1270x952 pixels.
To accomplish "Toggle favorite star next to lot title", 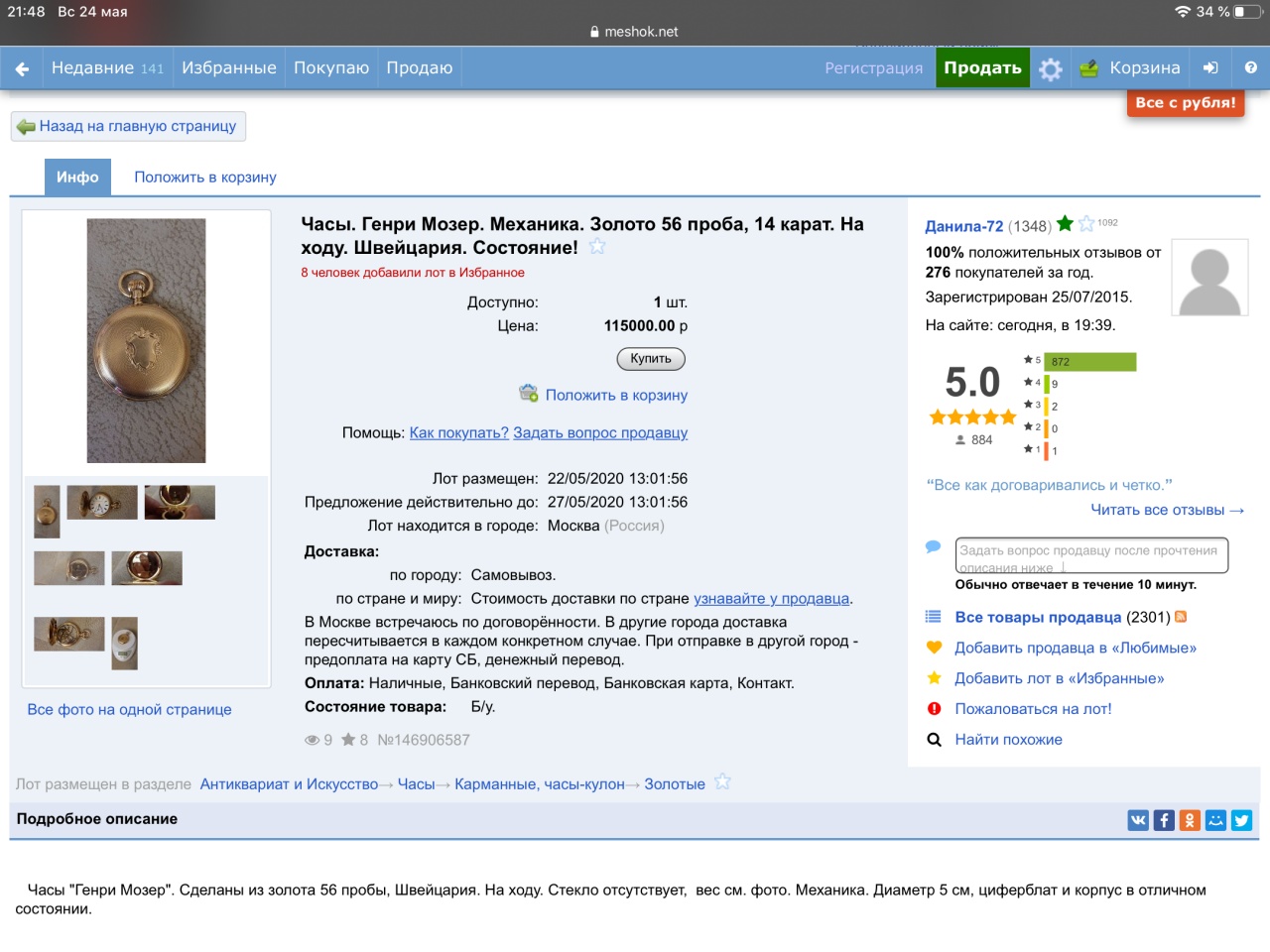I will [597, 247].
